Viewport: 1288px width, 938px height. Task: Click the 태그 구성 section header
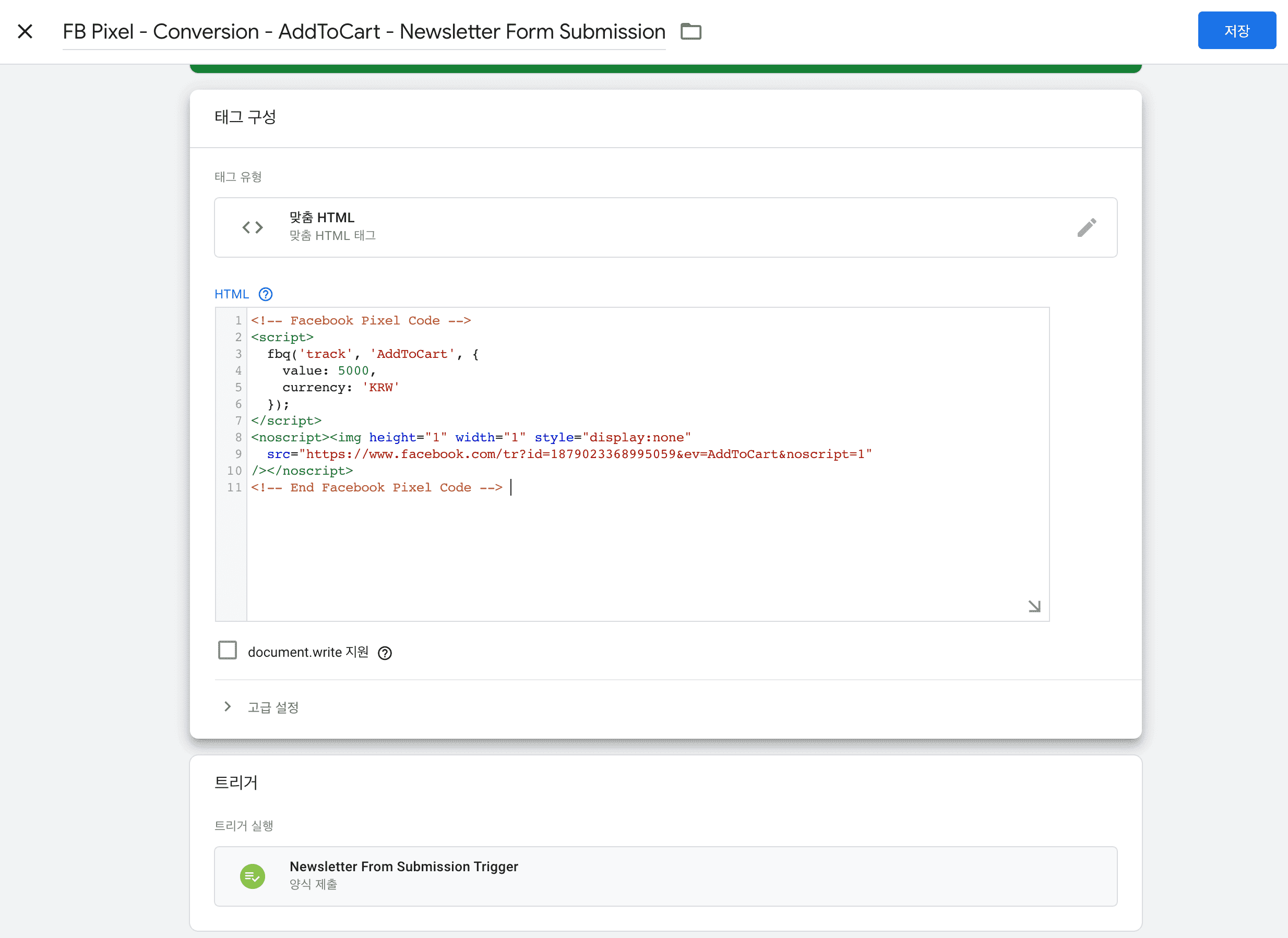tap(245, 117)
